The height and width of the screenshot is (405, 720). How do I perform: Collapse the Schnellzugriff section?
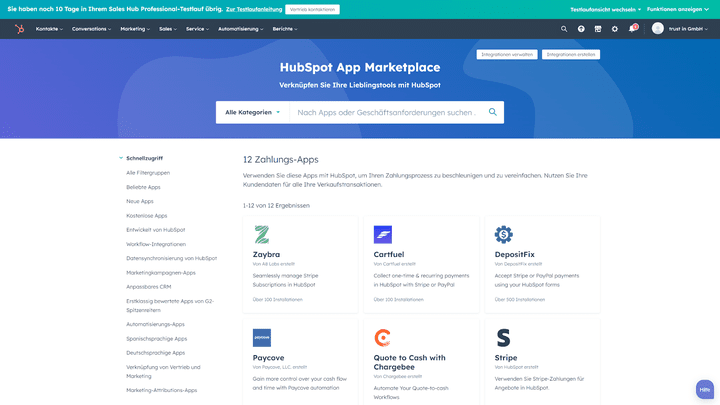(x=121, y=158)
